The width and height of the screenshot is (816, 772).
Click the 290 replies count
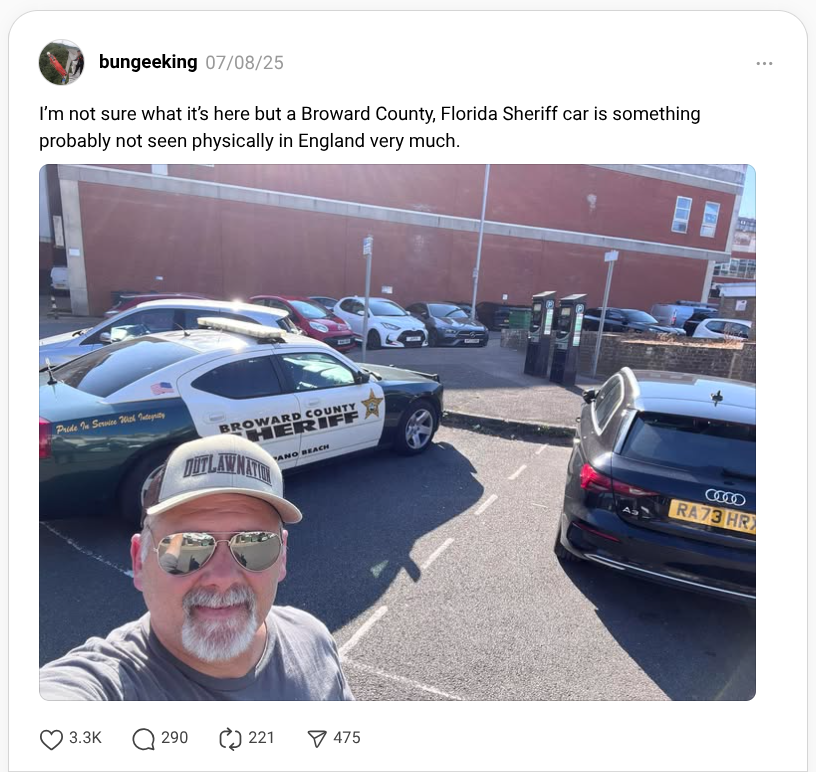(x=174, y=738)
